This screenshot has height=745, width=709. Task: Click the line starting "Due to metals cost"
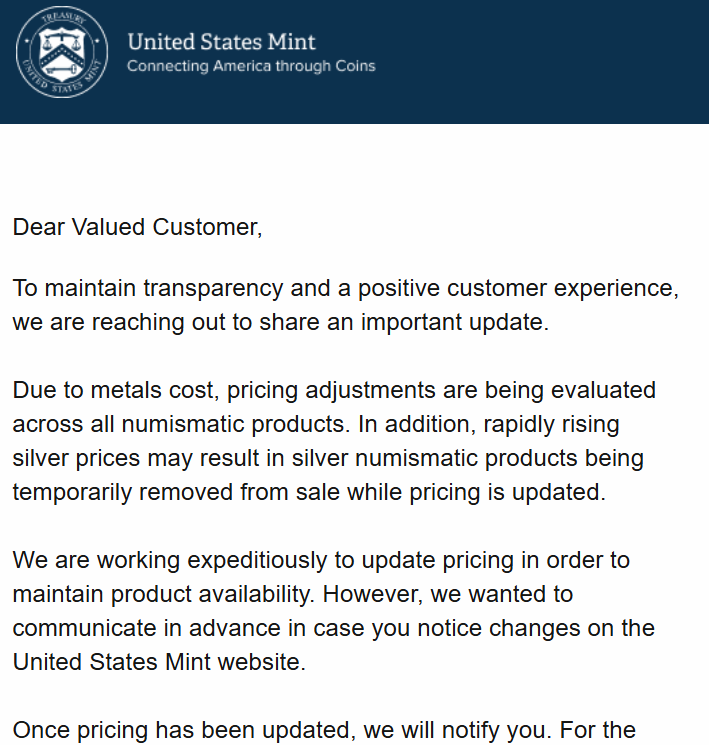click(334, 390)
